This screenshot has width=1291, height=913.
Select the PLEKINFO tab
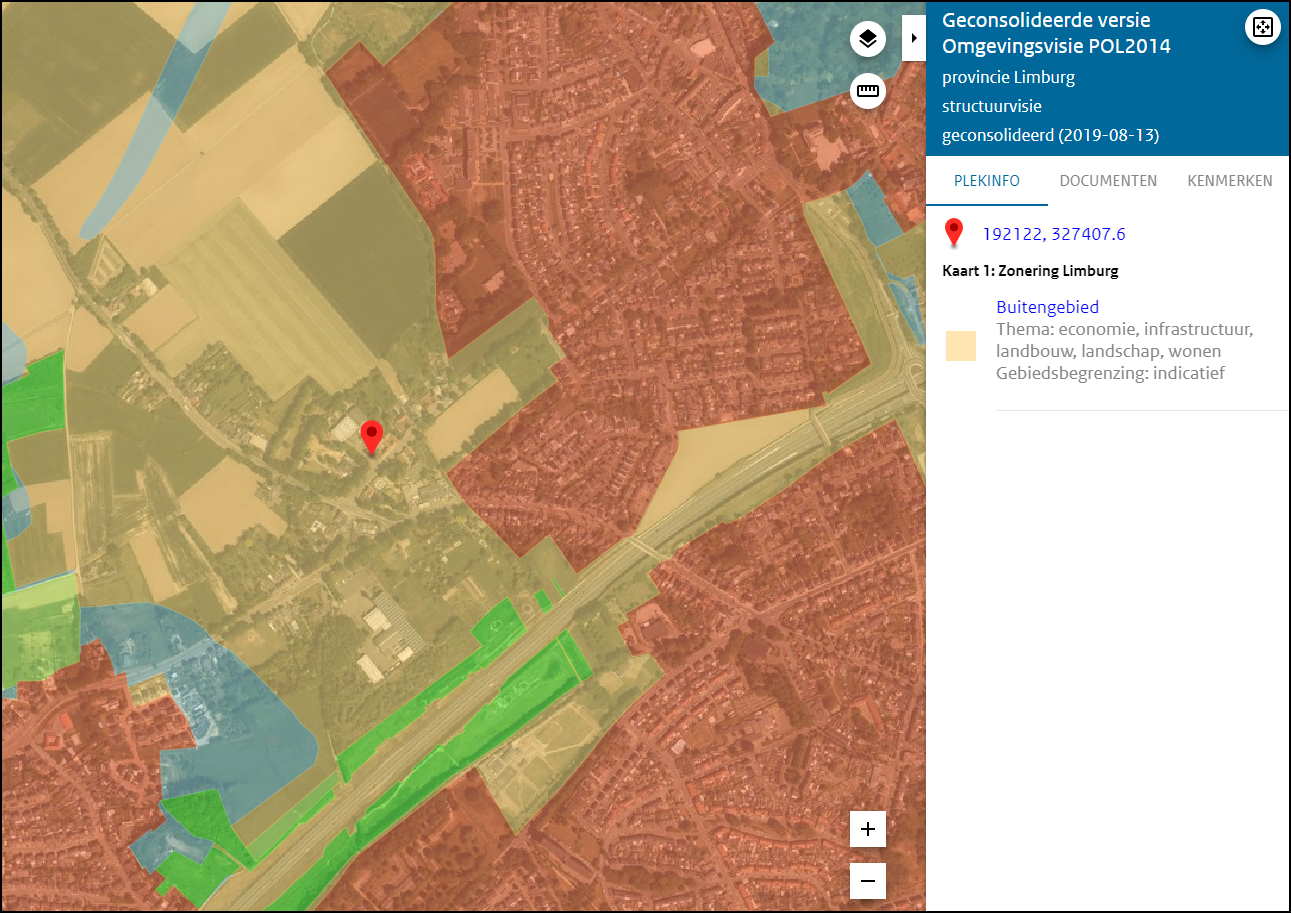click(x=986, y=181)
